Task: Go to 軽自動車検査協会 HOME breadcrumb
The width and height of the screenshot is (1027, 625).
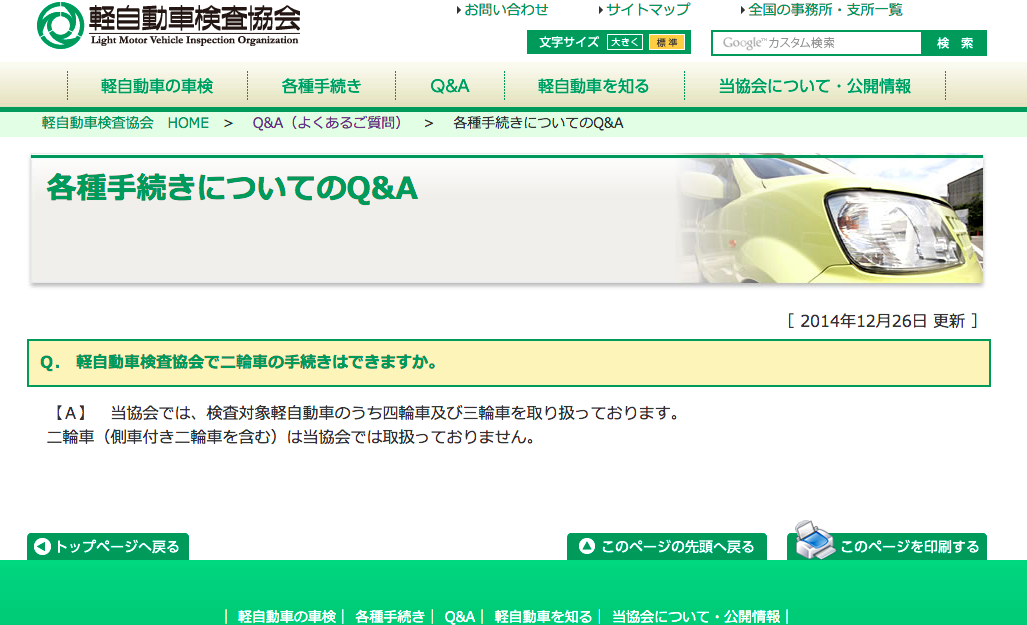Action: click(x=125, y=123)
